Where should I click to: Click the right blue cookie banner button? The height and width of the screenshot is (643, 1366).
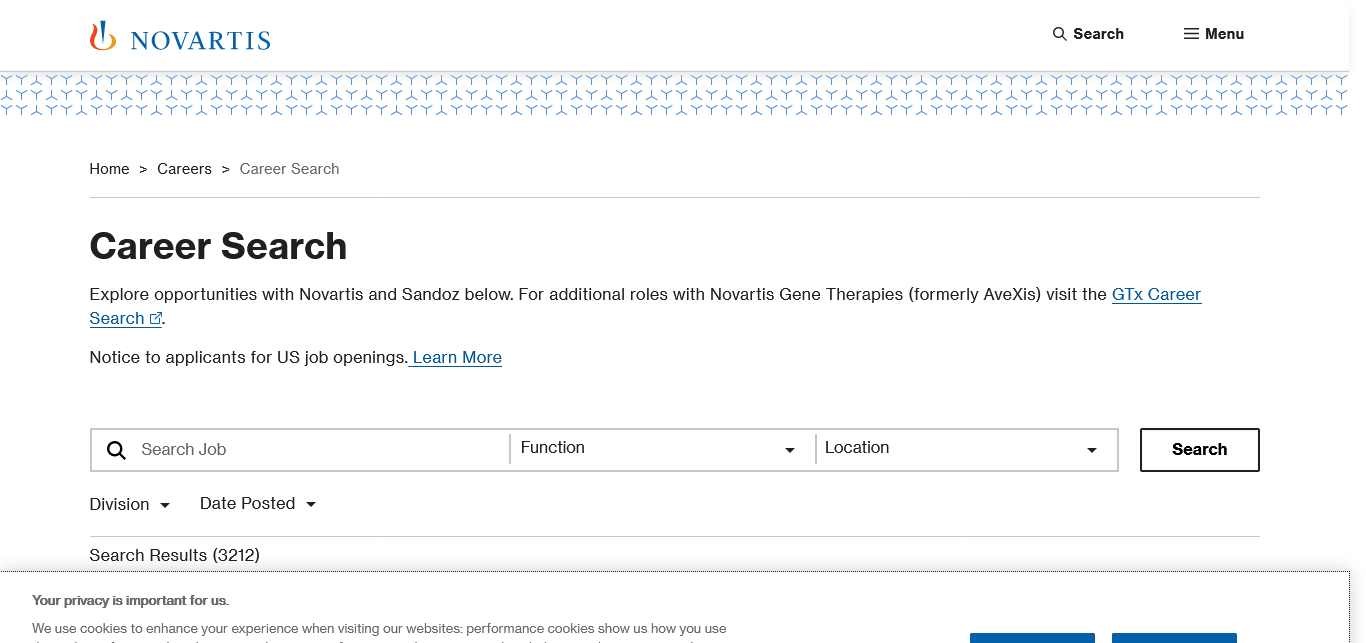[x=1174, y=637]
